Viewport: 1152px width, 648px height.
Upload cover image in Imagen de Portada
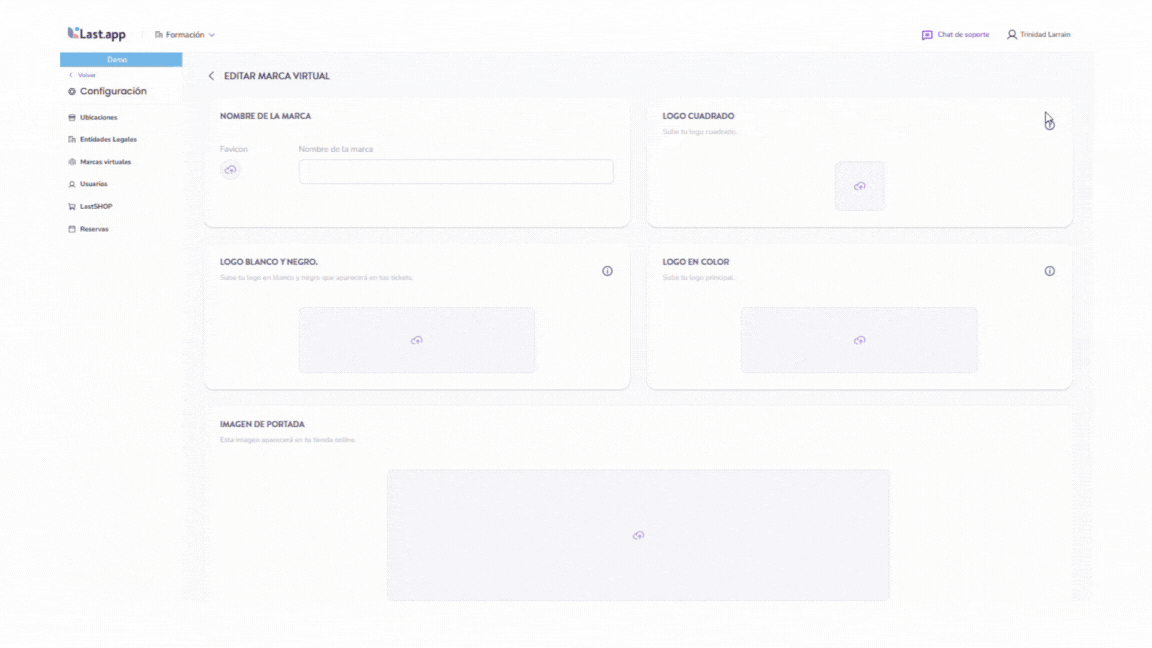click(638, 535)
